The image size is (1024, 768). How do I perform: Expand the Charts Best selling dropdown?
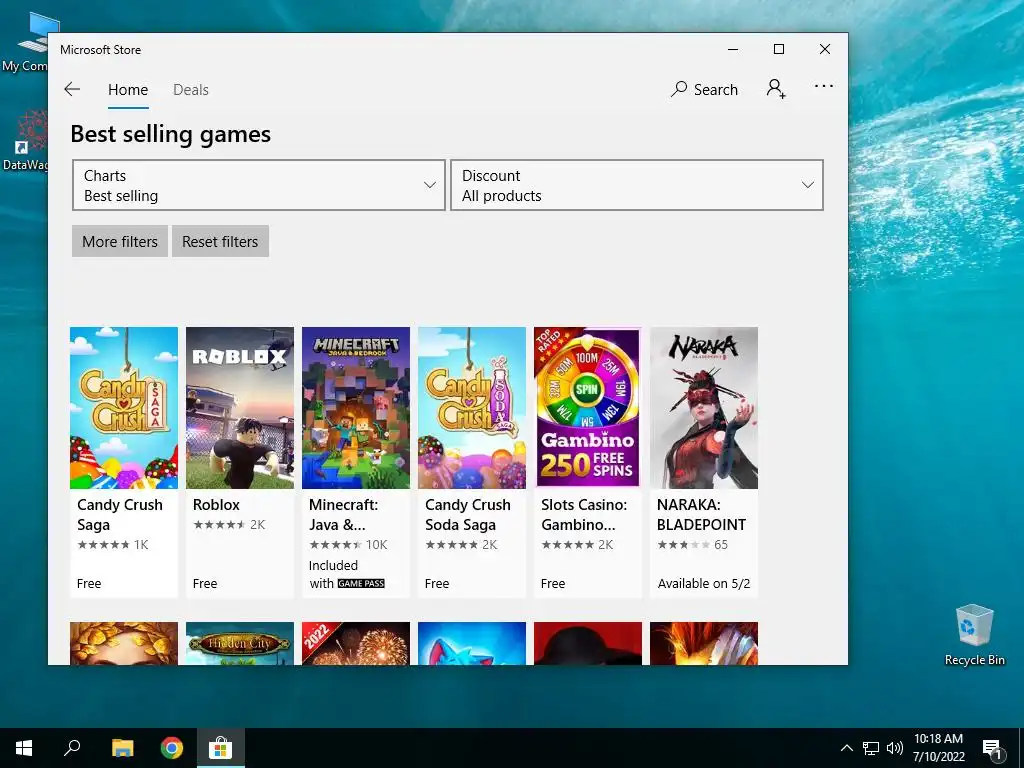[259, 185]
